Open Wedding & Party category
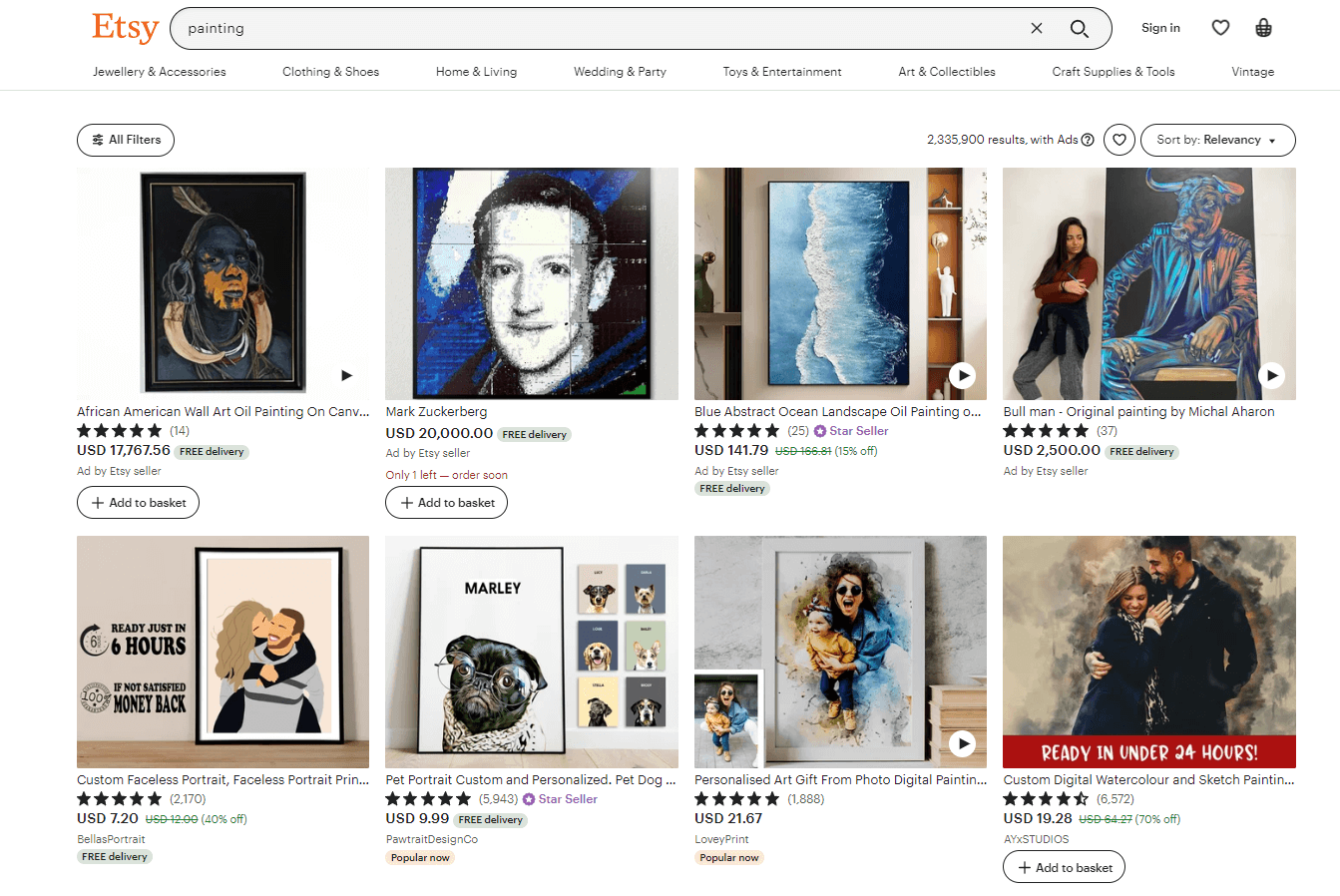Image resolution: width=1340 pixels, height=896 pixels. [620, 72]
